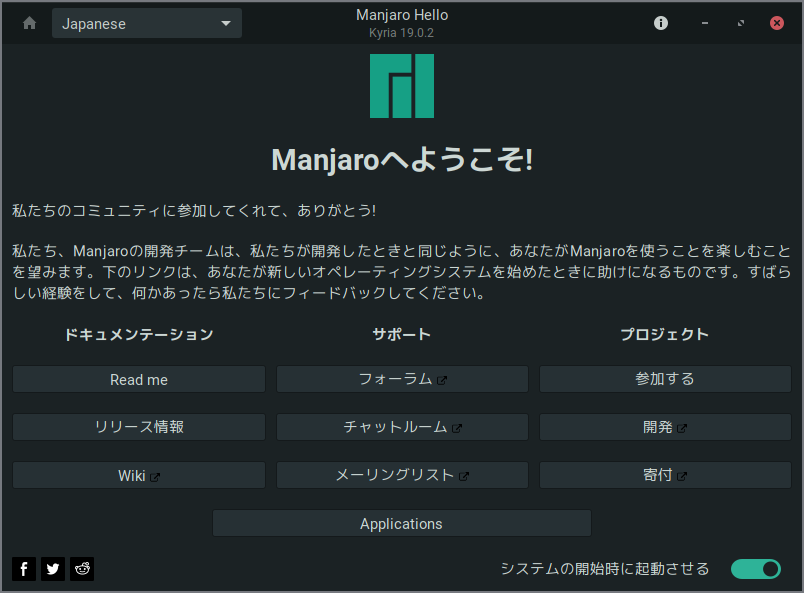Toggle the システムの開始時に起動させる switch
Image resolution: width=804 pixels, height=593 pixels.
click(x=756, y=569)
